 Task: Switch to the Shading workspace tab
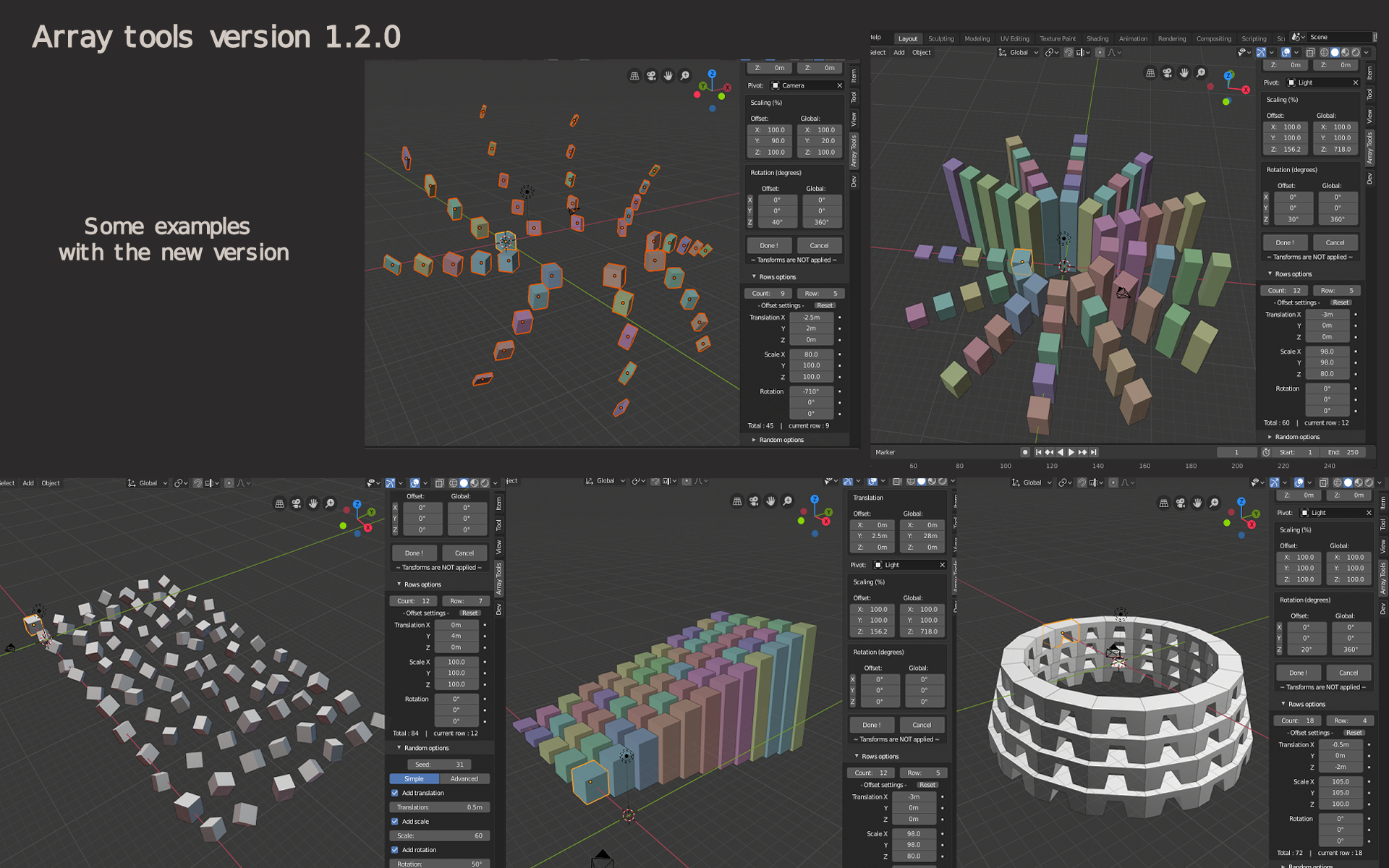click(1097, 38)
